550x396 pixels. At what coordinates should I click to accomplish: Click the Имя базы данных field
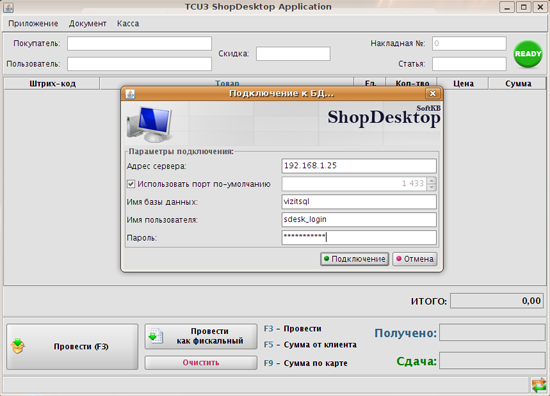(359, 202)
